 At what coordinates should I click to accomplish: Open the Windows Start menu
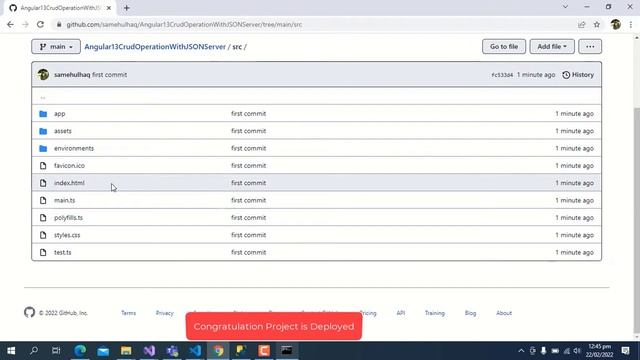tap(11, 351)
